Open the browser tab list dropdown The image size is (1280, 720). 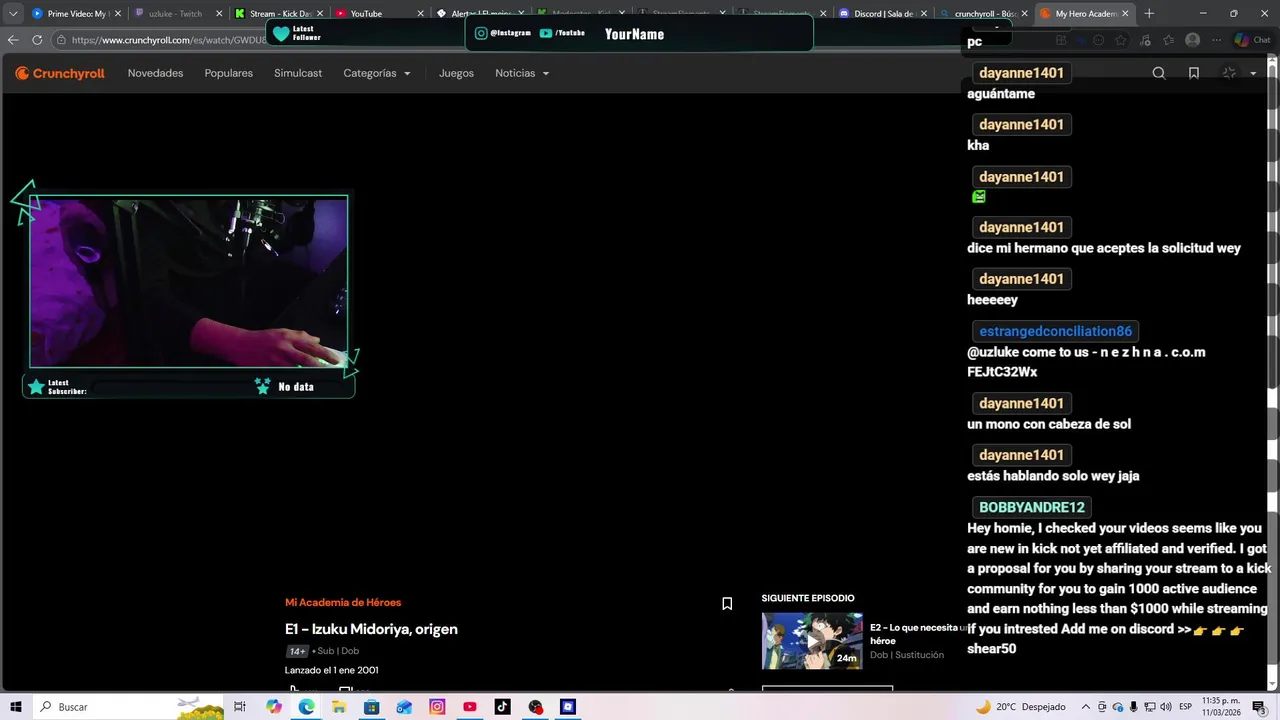(x=13, y=13)
